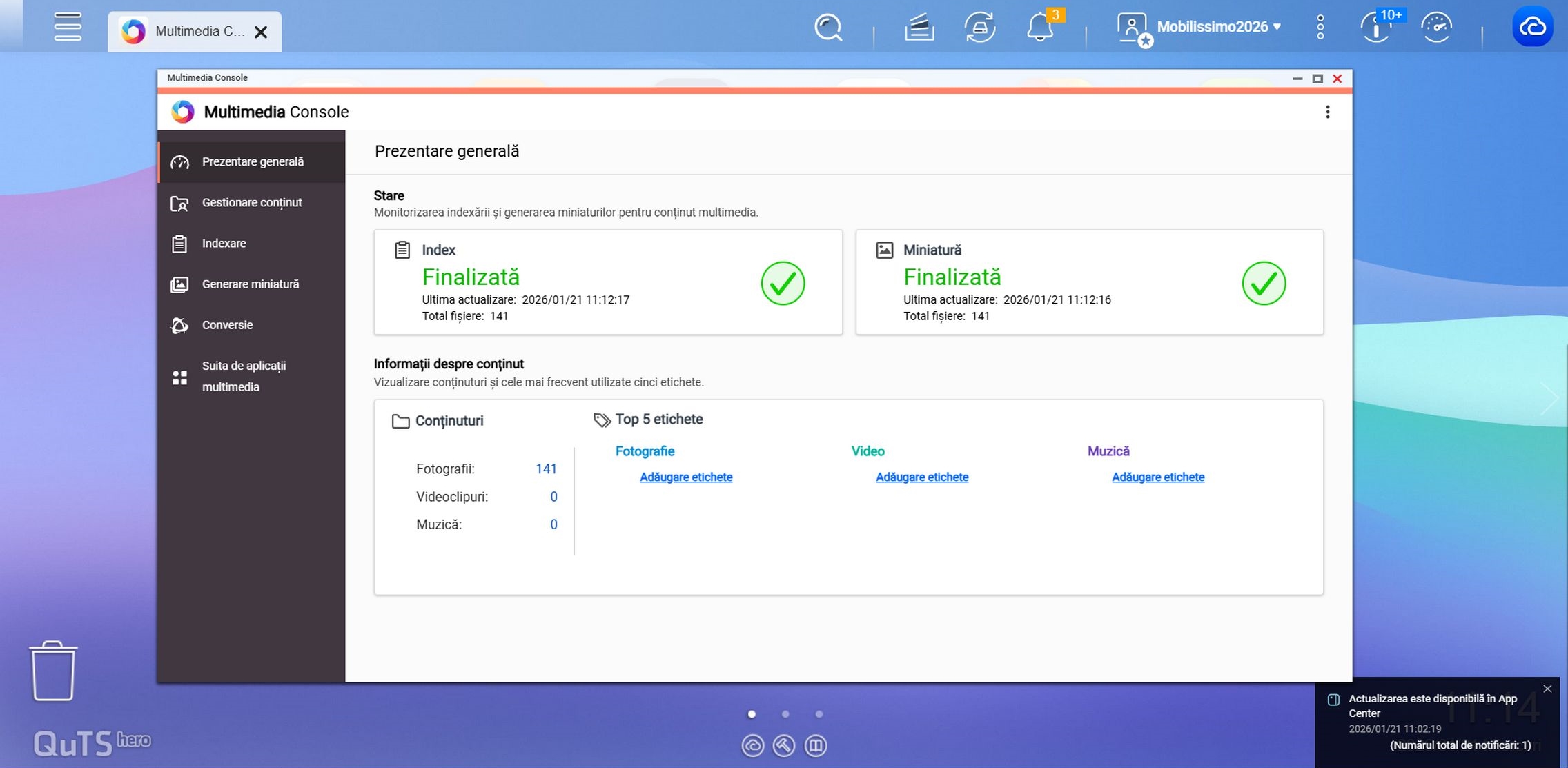Click Adăugare etichete link under Fotografie
1568x768 pixels.
click(x=685, y=477)
